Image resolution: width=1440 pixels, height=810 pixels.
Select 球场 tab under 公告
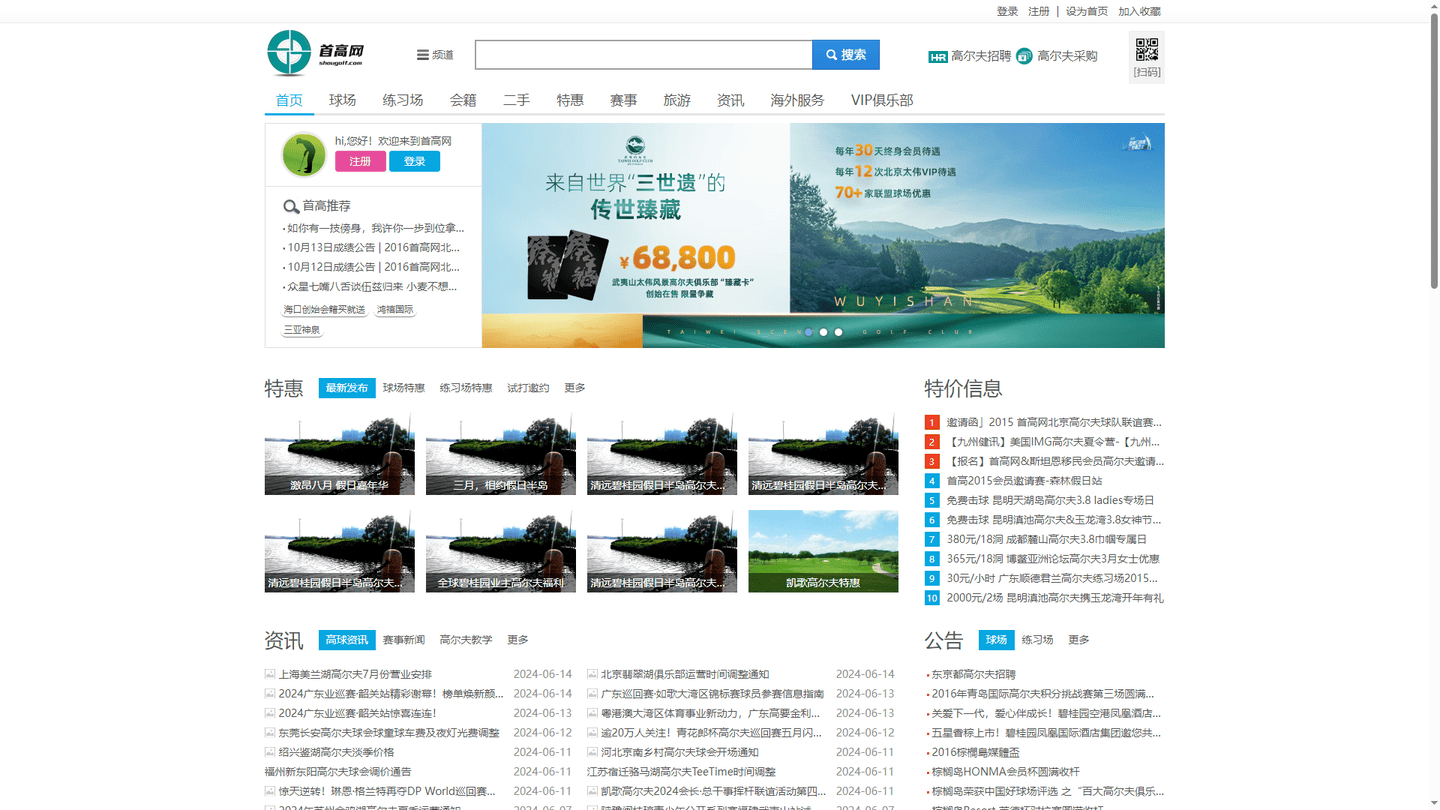click(996, 640)
